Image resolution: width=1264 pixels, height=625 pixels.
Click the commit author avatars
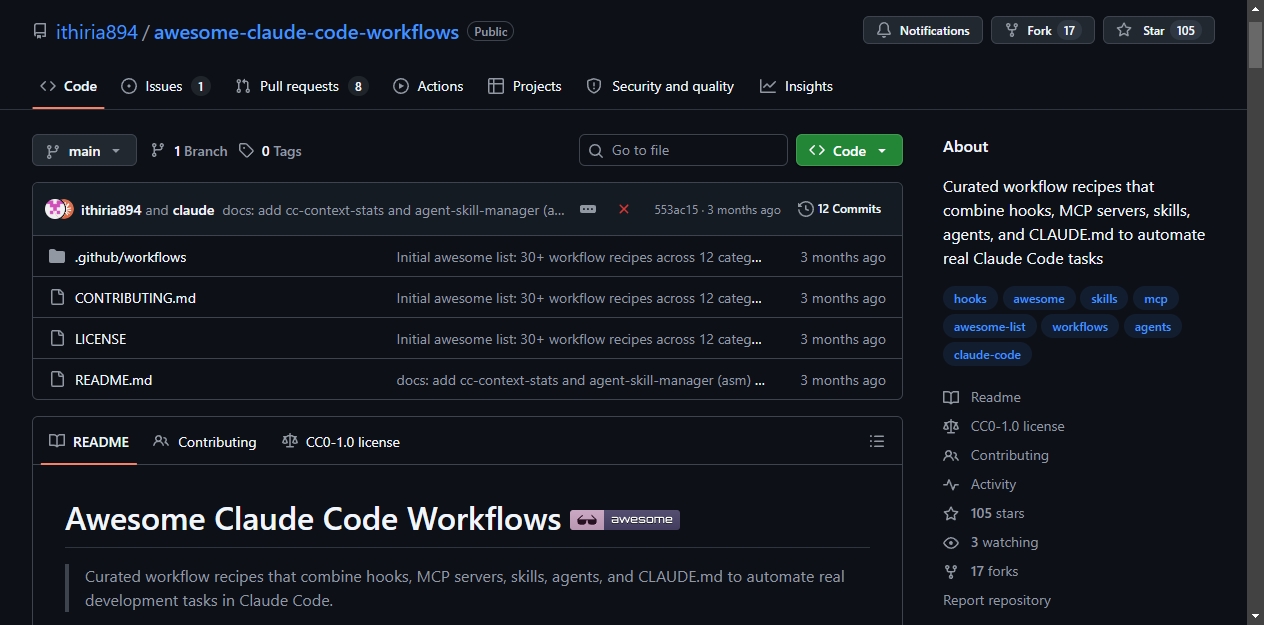pyautogui.click(x=59, y=209)
